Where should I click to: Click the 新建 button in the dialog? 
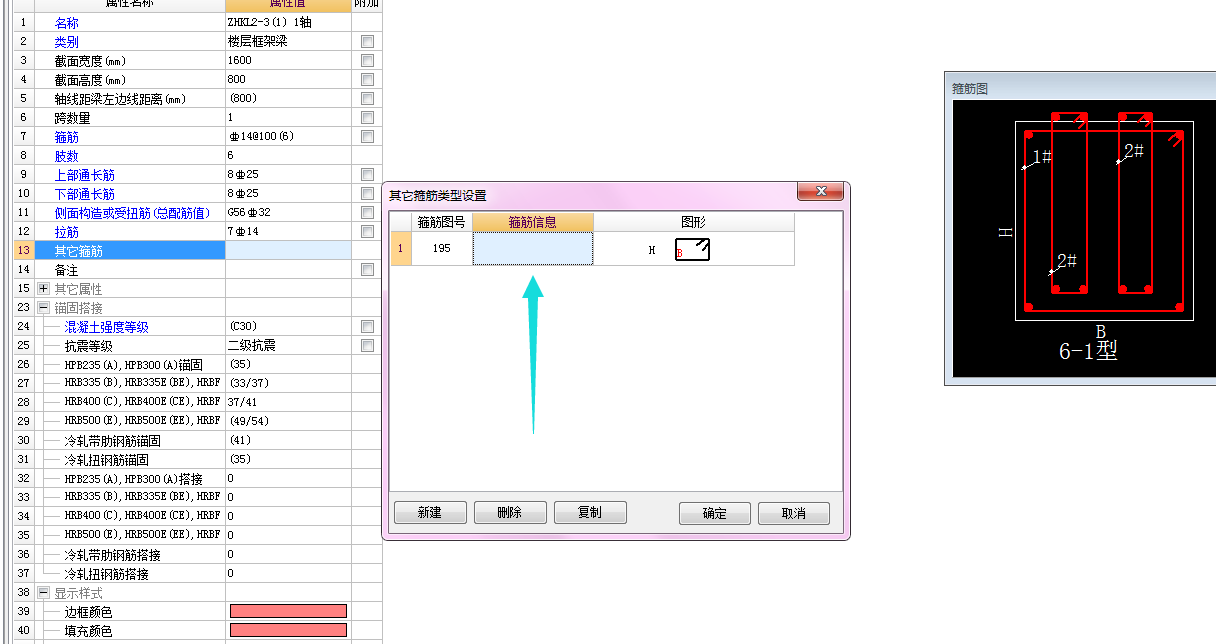430,513
